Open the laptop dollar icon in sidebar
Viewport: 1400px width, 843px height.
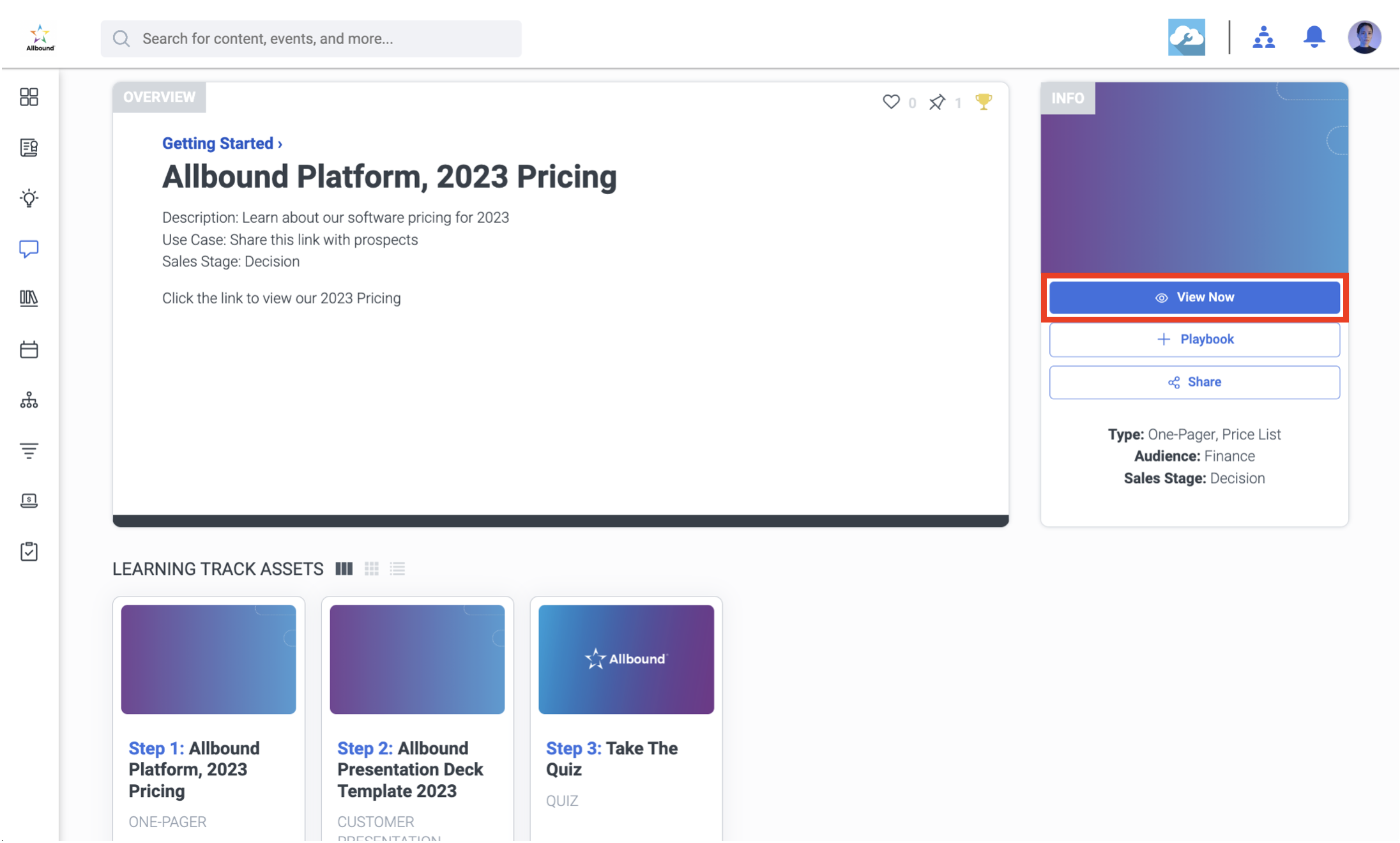[x=29, y=501]
